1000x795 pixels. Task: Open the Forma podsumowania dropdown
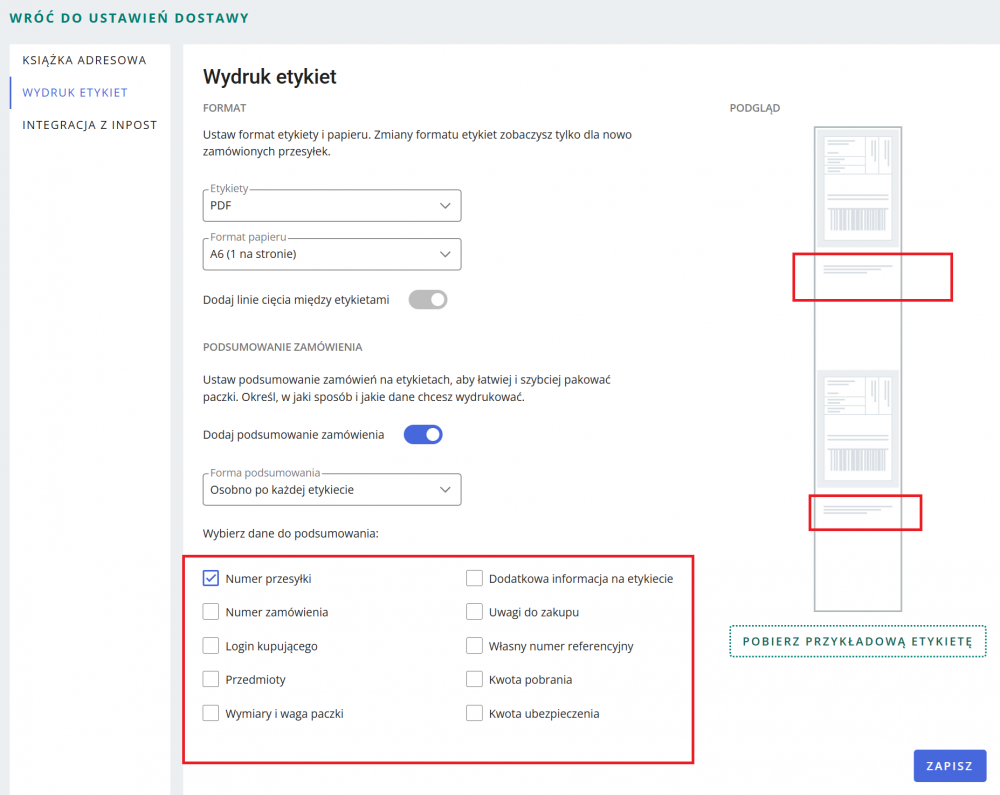point(331,490)
